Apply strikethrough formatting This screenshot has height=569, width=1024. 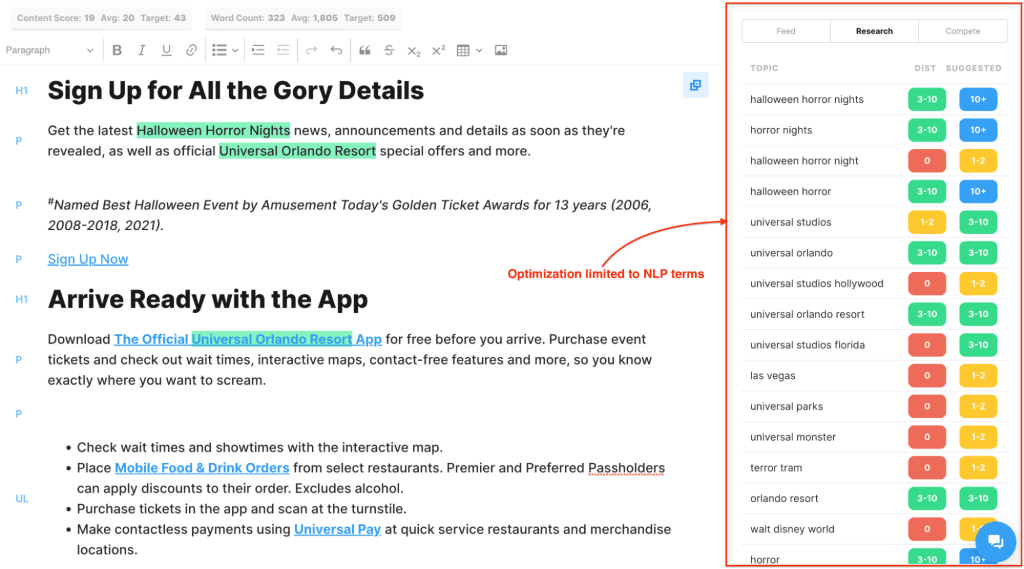tap(389, 50)
